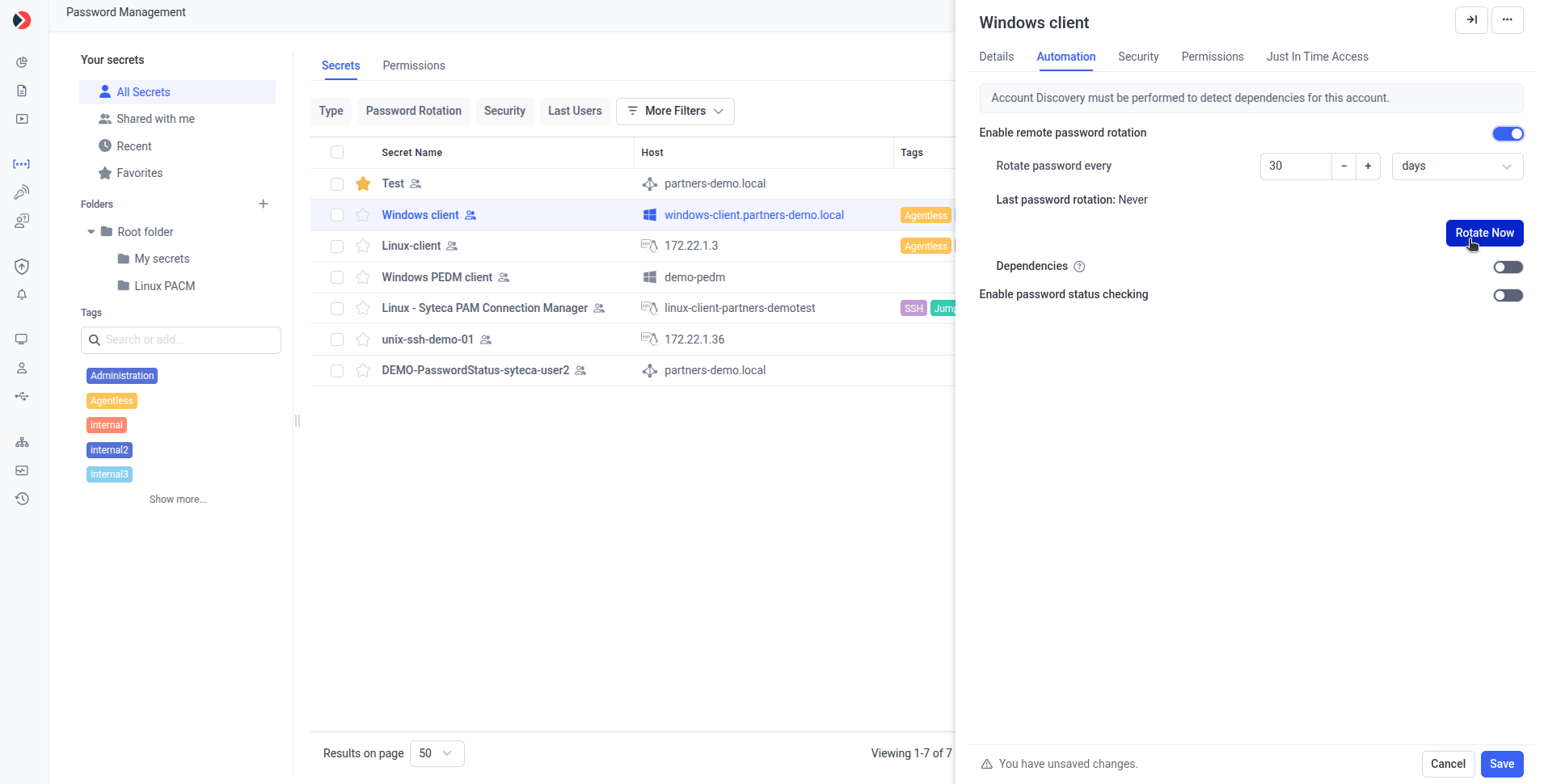Open the password management bracket icon
The image size is (1544, 784).
[22, 164]
